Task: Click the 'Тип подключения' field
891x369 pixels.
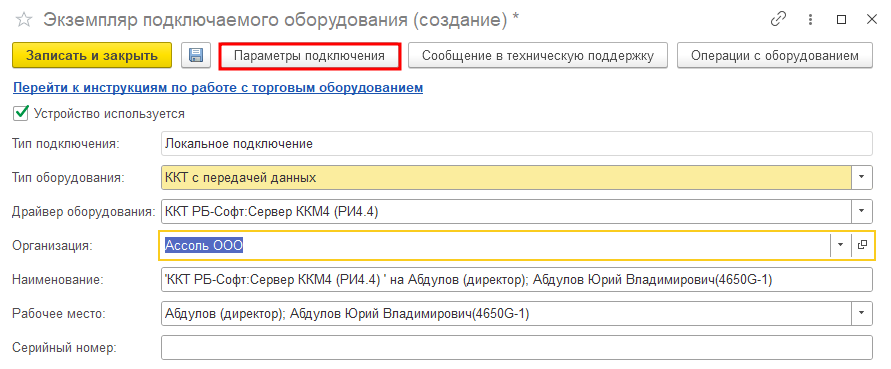Action: pos(517,144)
